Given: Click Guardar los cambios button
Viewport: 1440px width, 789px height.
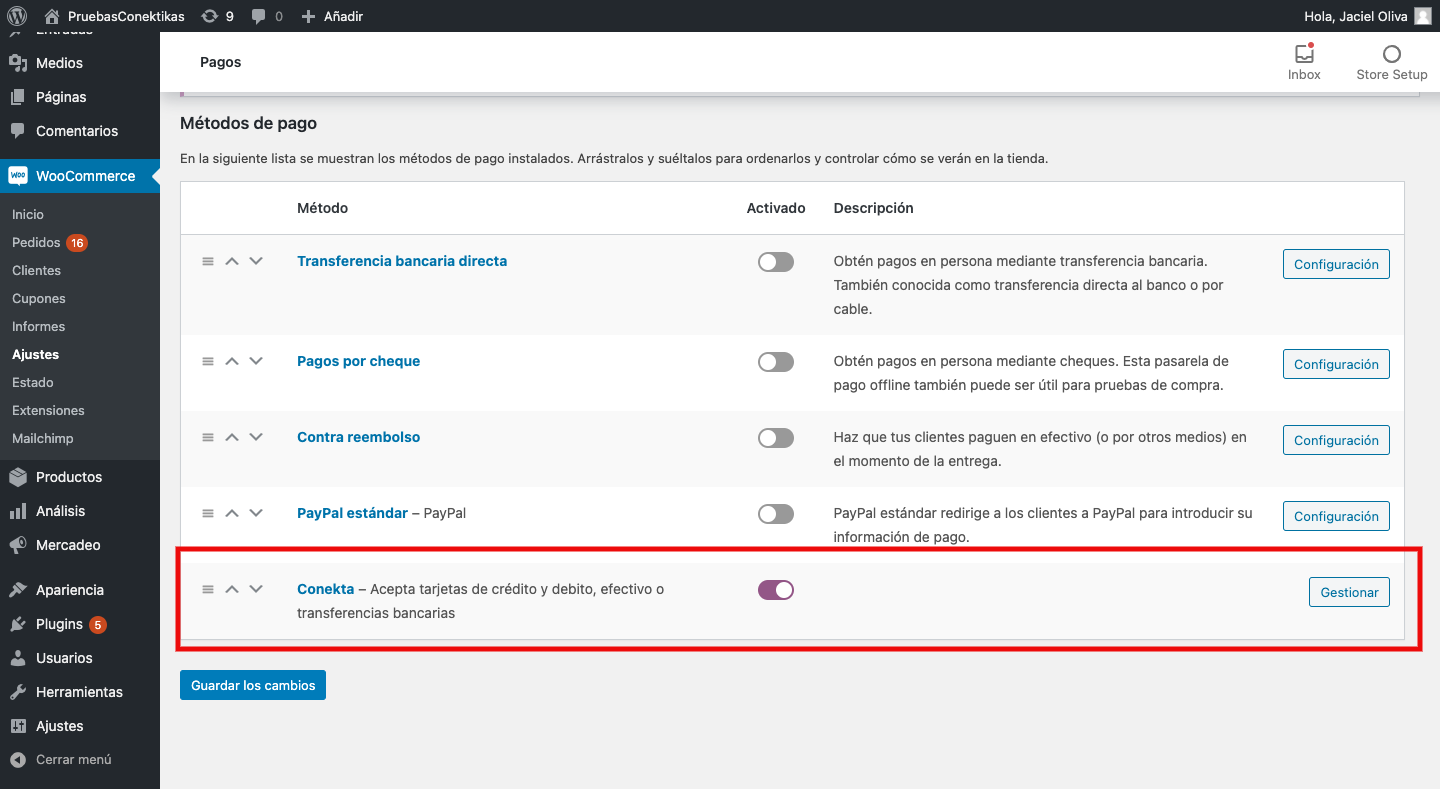Looking at the screenshot, I should click(253, 685).
